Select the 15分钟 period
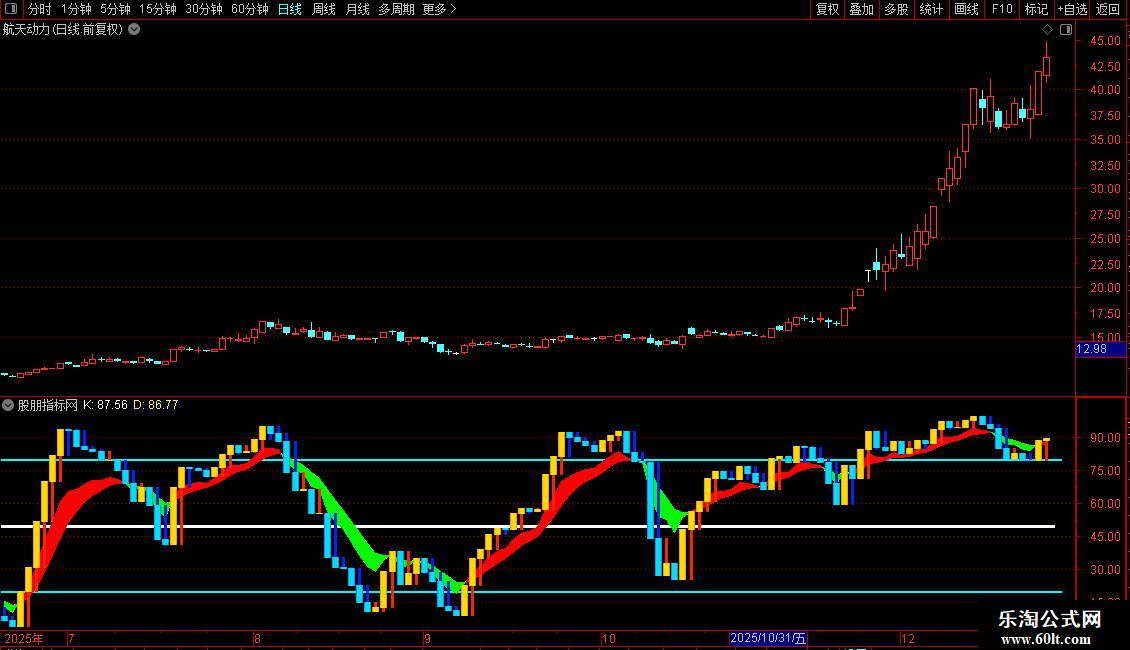 (157, 9)
